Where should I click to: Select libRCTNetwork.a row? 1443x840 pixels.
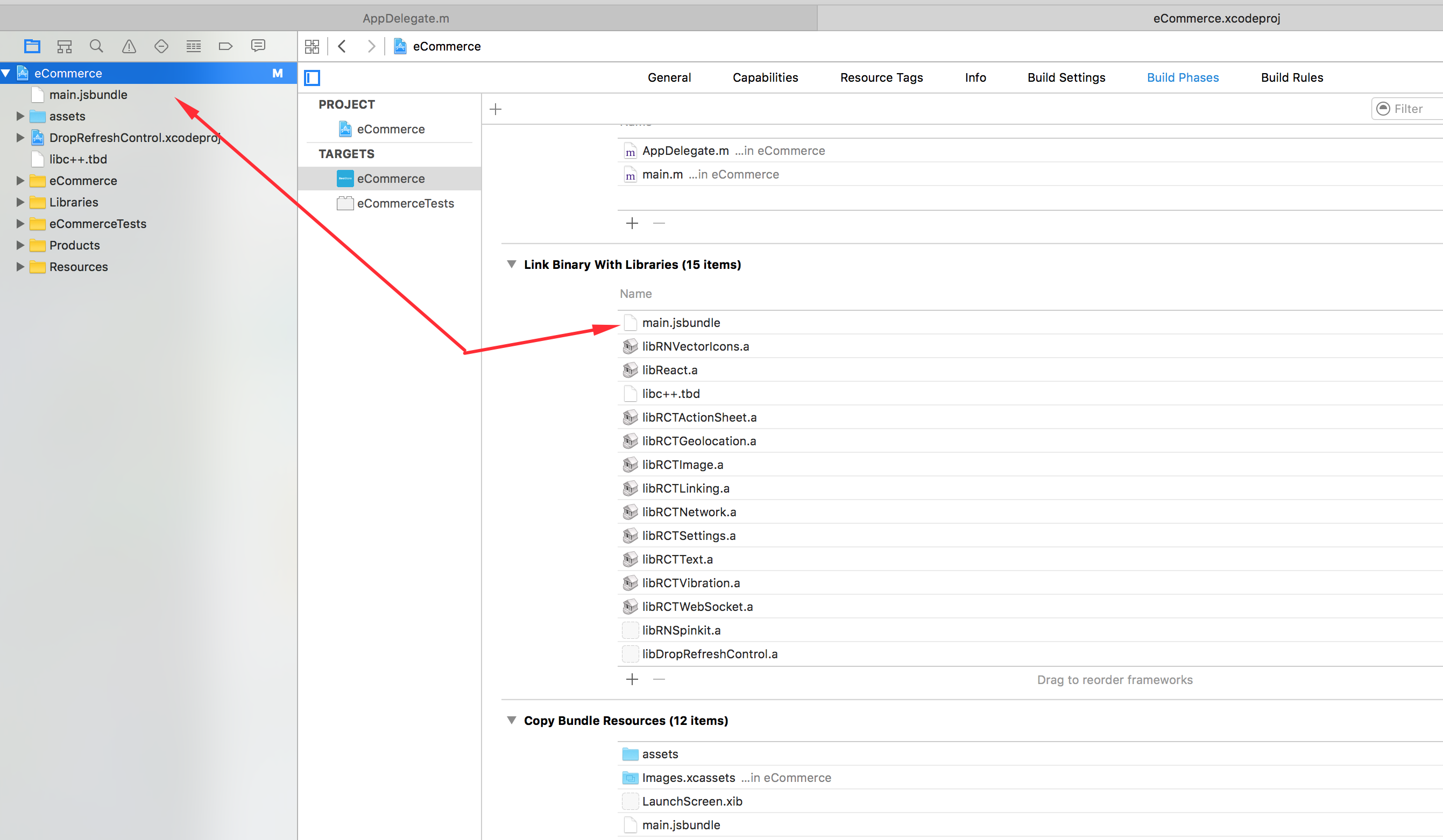coord(1030,511)
